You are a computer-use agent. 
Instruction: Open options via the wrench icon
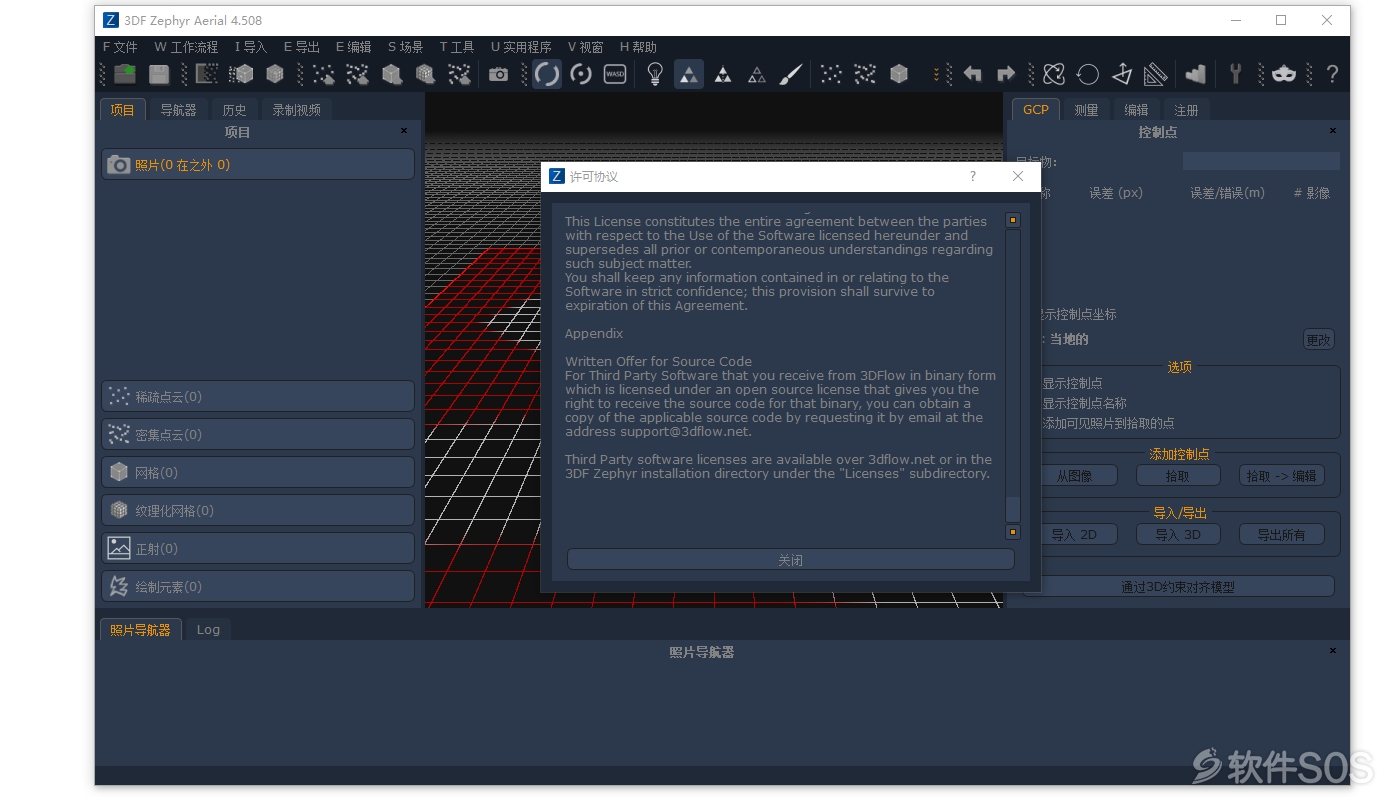point(1236,74)
